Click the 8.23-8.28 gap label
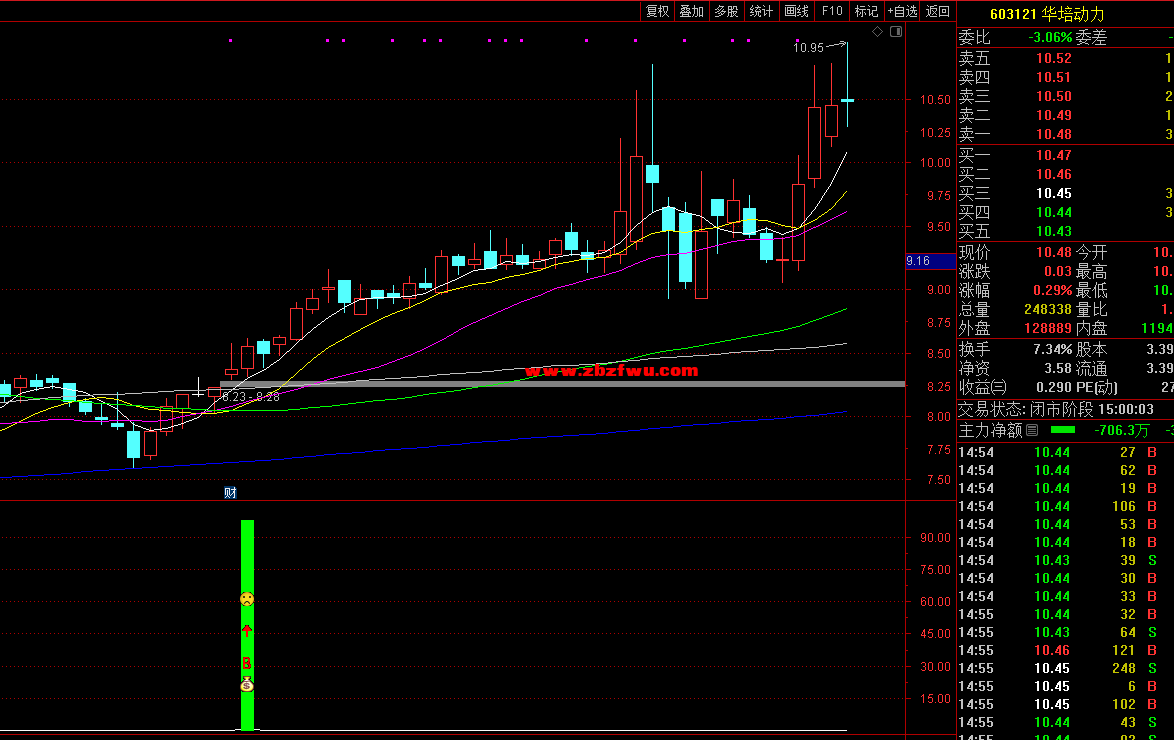Screen dimensions: 1174x740 tap(250, 397)
